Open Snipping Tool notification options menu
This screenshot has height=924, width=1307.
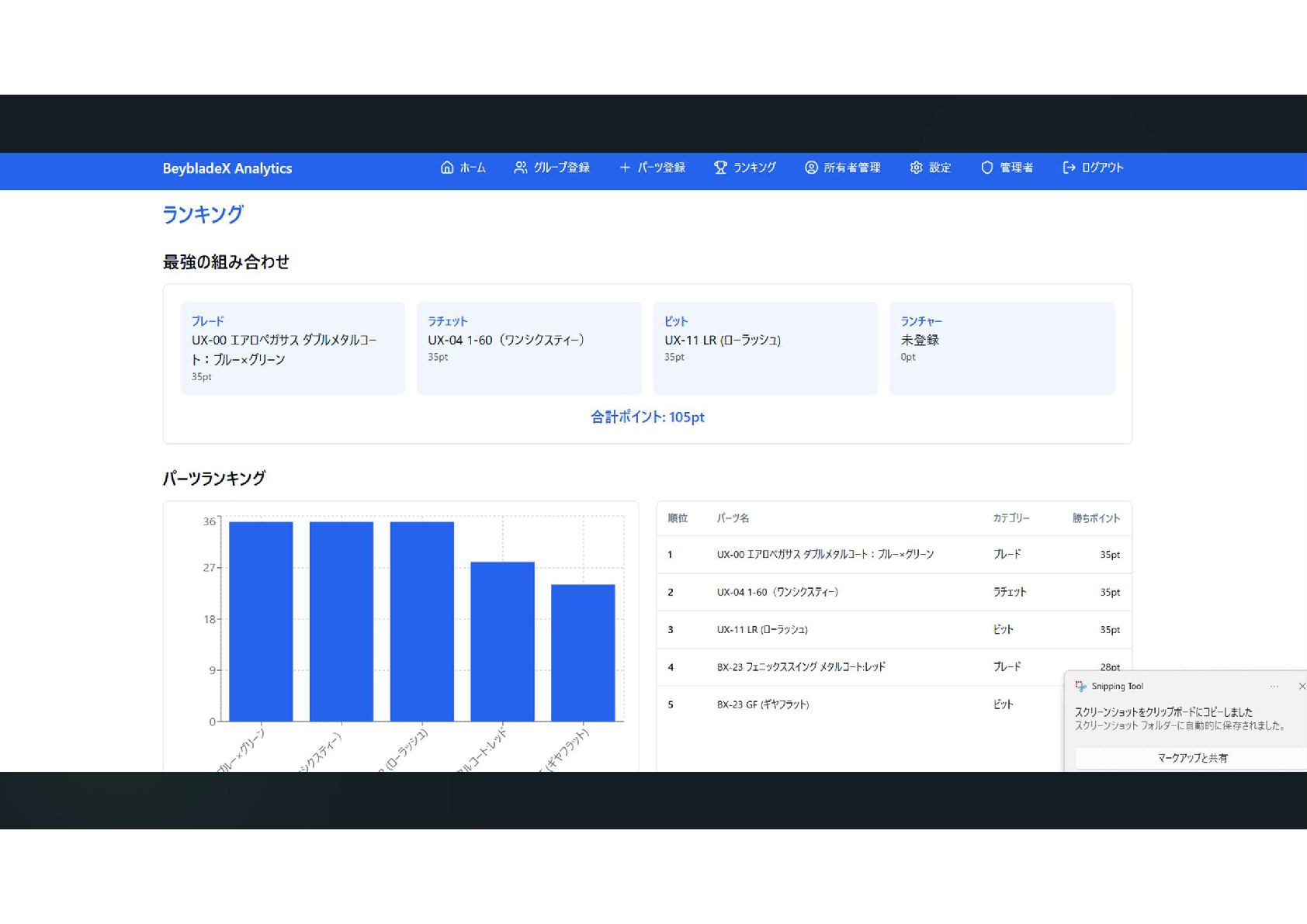click(x=1274, y=686)
